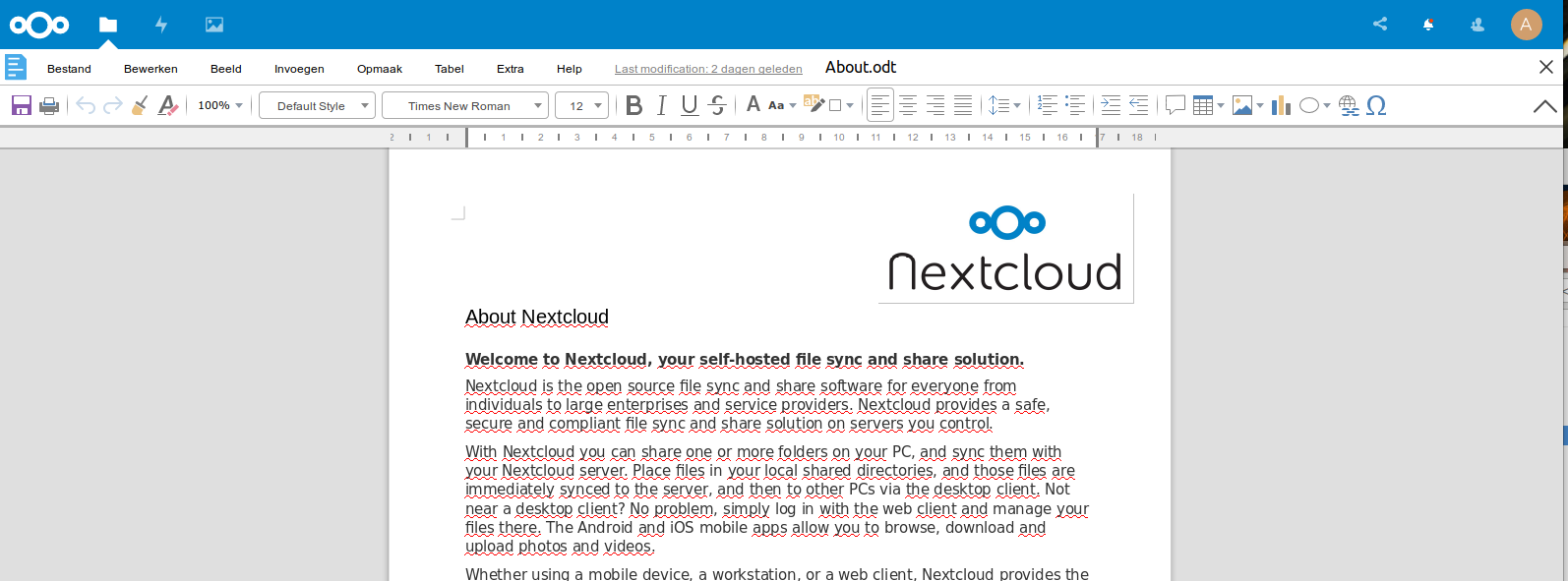The height and width of the screenshot is (581, 1568).
Task: Click the Last modification link
Action: pos(708,69)
